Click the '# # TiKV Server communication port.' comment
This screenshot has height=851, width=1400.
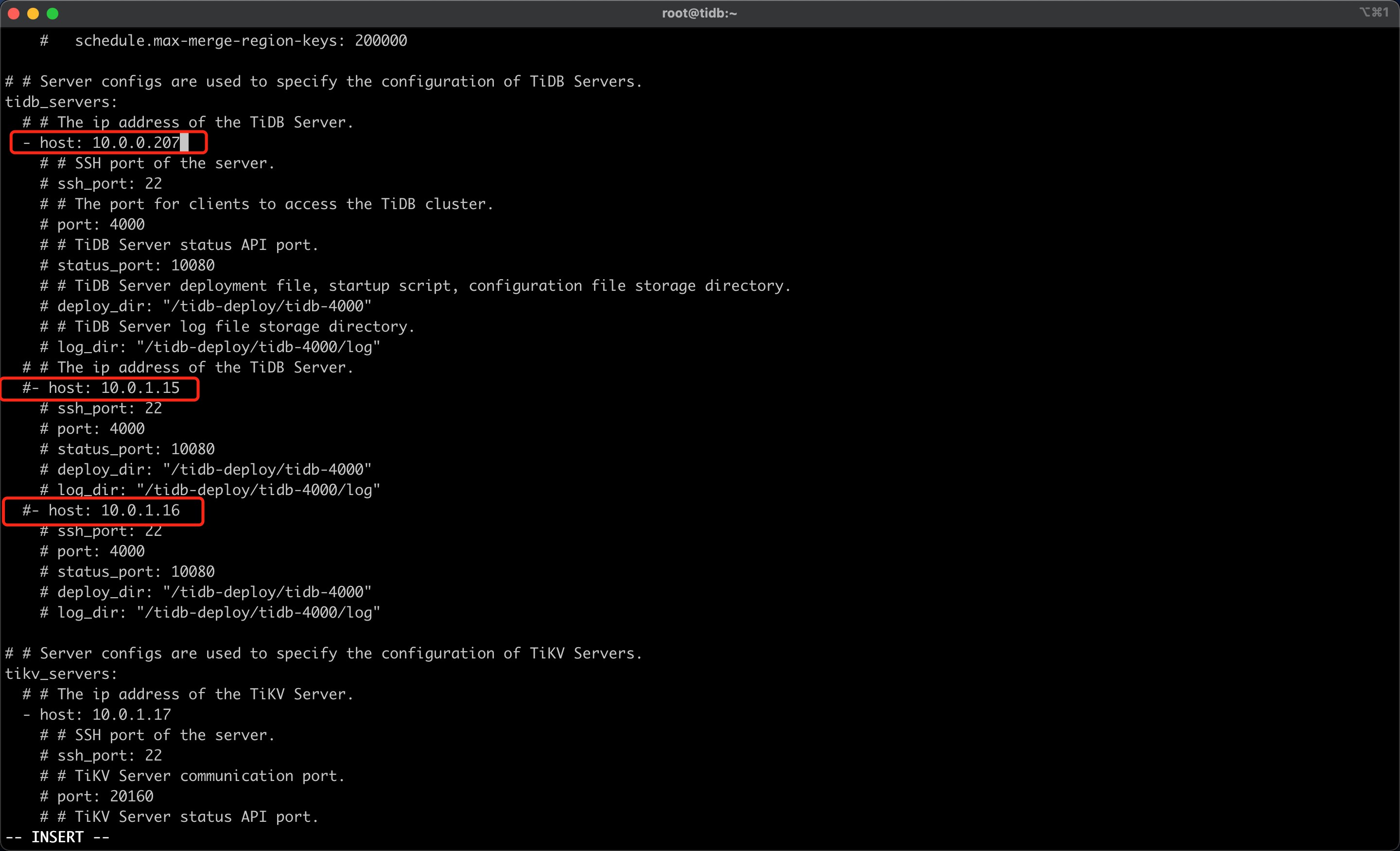point(192,776)
